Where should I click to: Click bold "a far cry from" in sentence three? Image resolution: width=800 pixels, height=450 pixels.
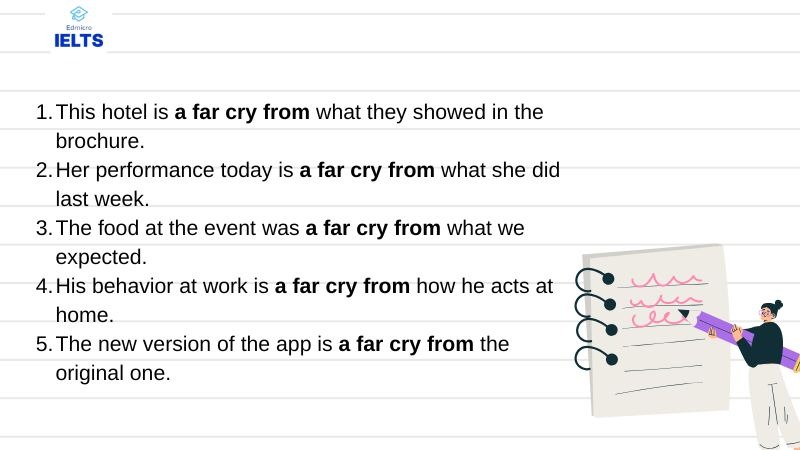373,228
